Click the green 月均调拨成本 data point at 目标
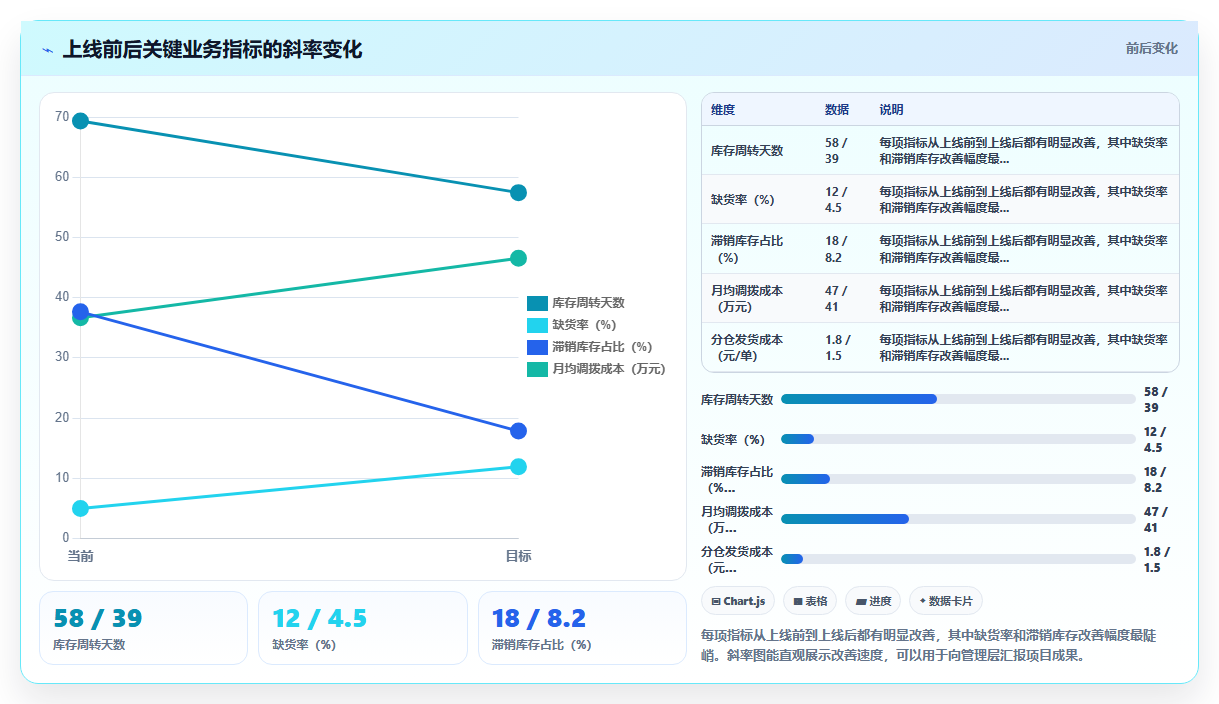 pyautogui.click(x=518, y=258)
